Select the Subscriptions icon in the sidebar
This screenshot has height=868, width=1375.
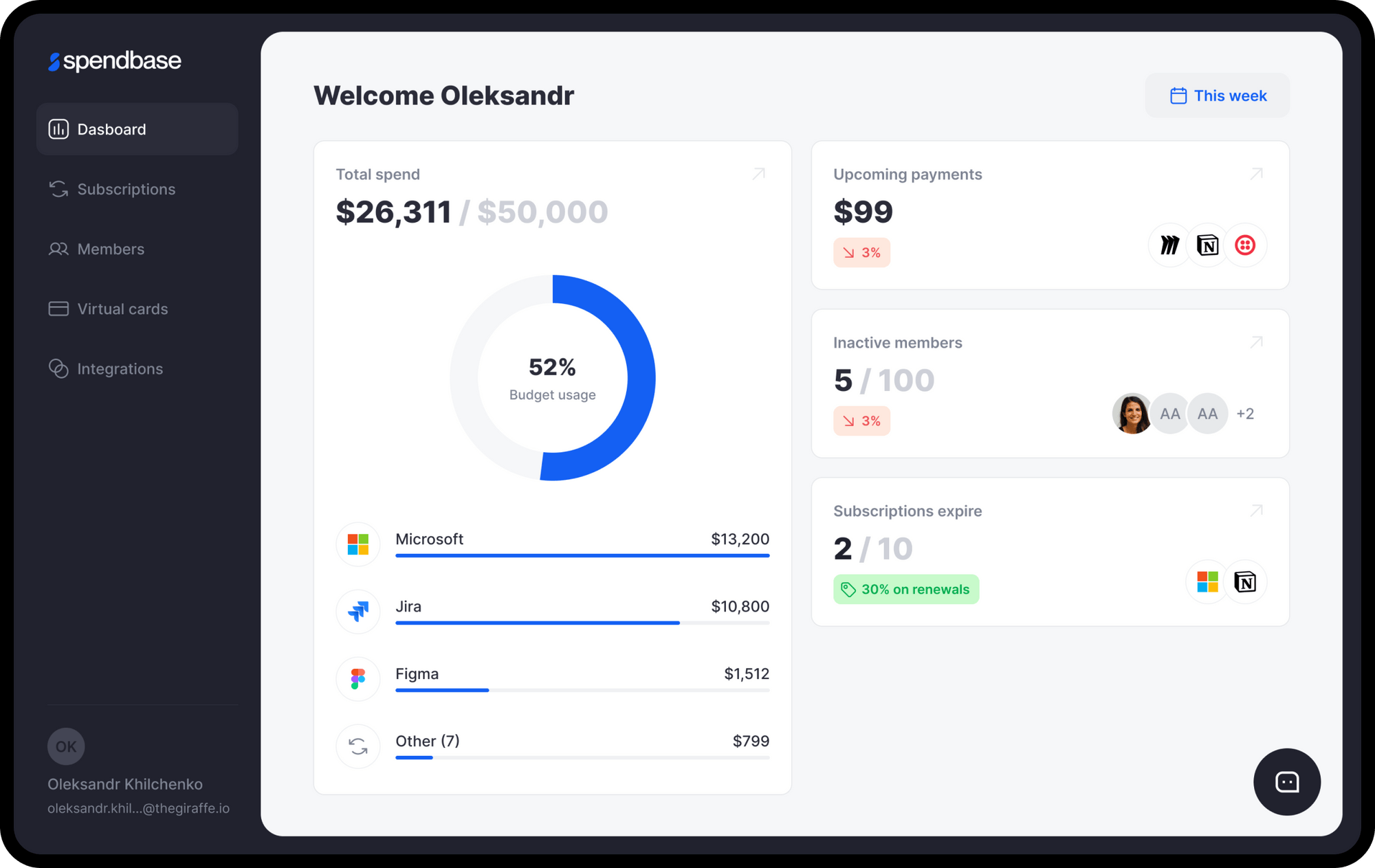pyautogui.click(x=58, y=189)
